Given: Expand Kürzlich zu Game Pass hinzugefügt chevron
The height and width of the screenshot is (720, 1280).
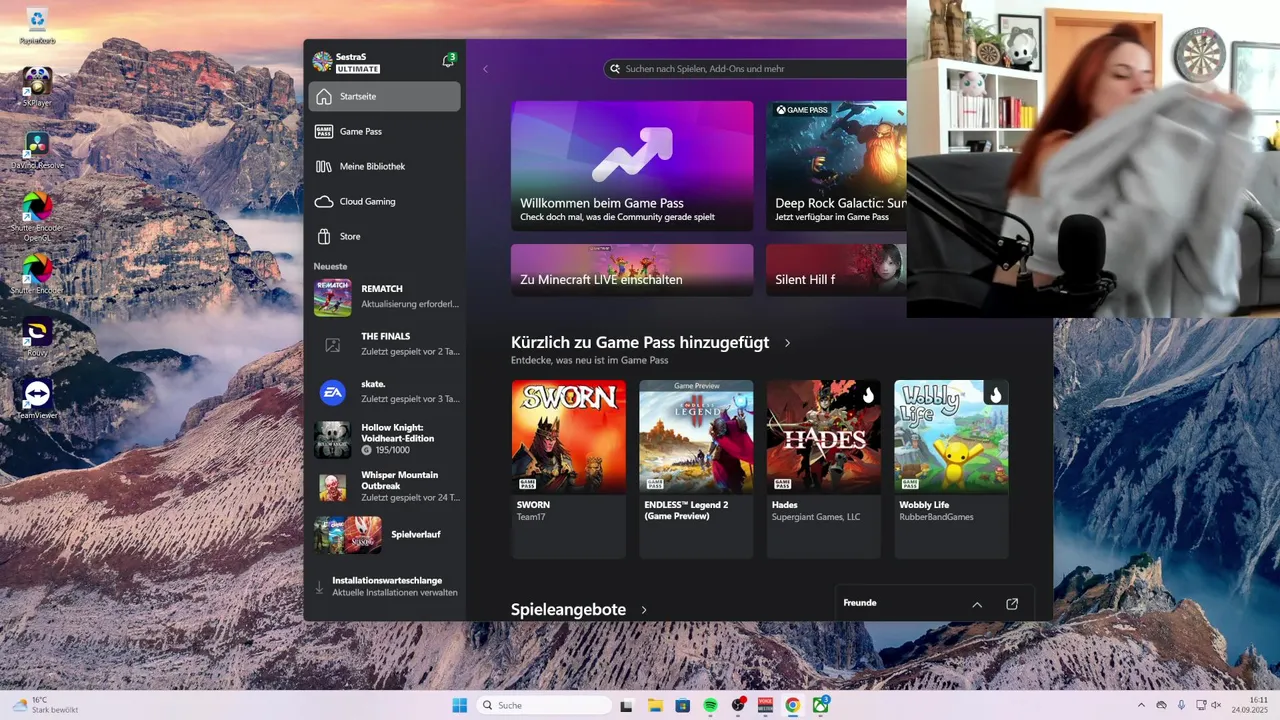Looking at the screenshot, I should (x=787, y=343).
